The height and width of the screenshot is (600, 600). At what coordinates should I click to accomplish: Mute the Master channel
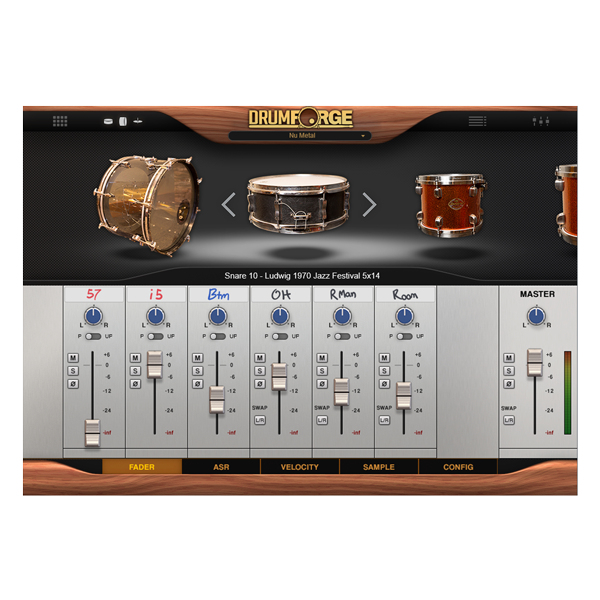click(x=509, y=358)
